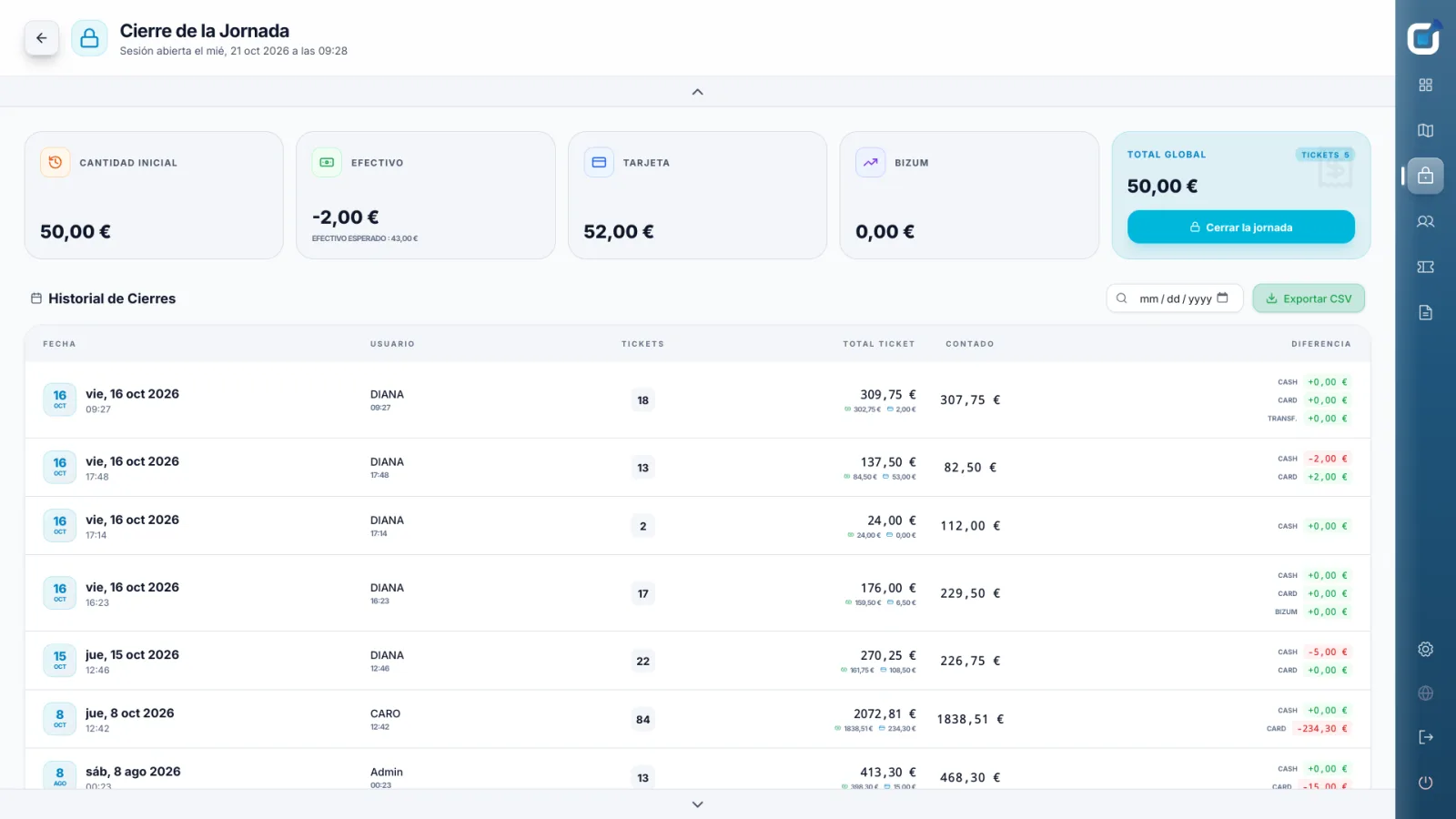Click the search magnifier icon in date field
Screen dimensions: 1456x819
pyautogui.click(x=1121, y=298)
